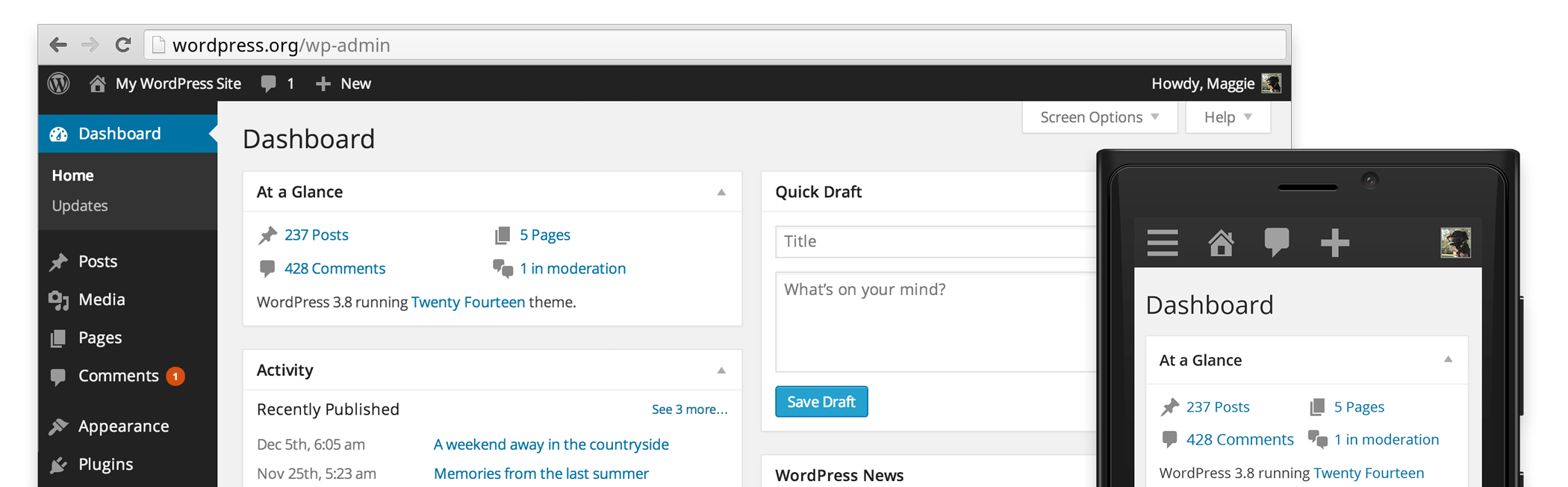Tap the user avatar on phone toolbar
This screenshot has width=1568, height=487.
point(1455,243)
